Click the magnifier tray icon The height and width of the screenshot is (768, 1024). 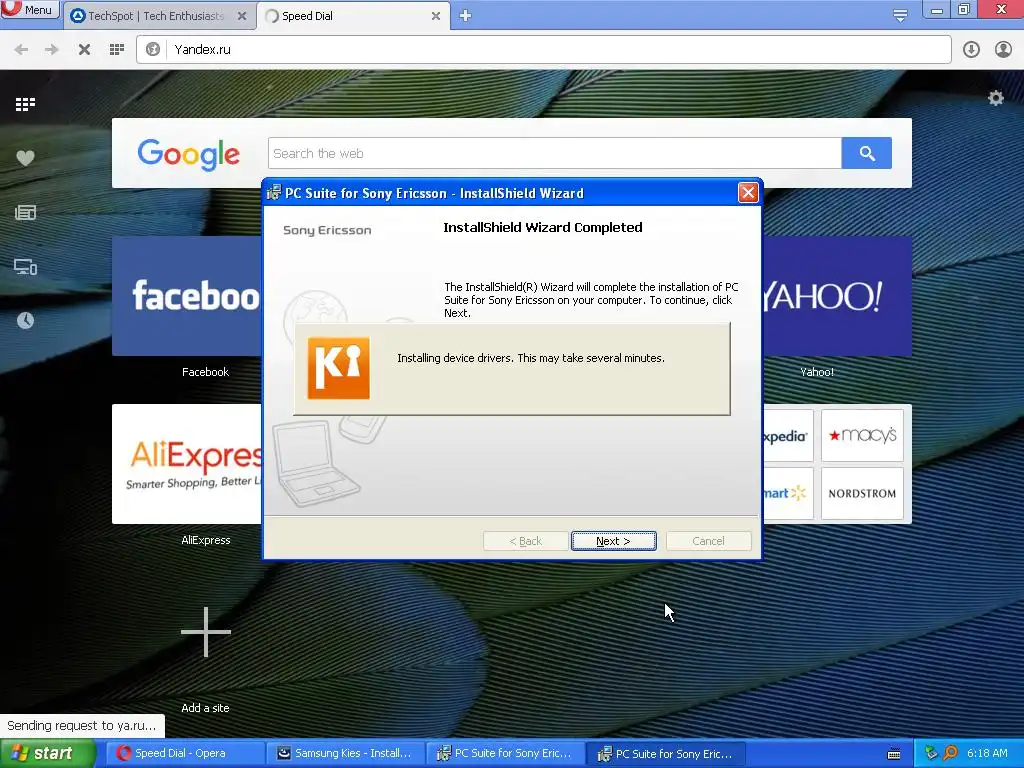pos(950,753)
